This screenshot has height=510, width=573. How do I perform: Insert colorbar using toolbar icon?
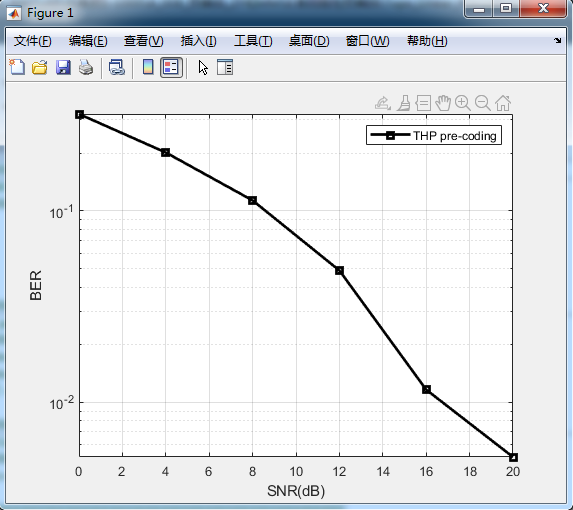click(x=148, y=67)
